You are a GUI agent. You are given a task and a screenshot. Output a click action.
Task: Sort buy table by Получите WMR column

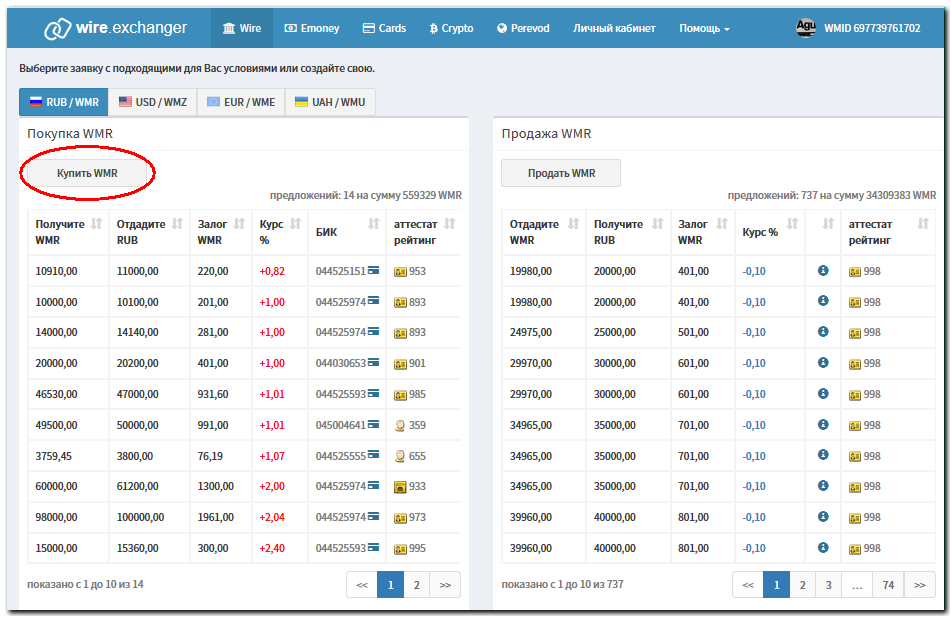(97, 224)
